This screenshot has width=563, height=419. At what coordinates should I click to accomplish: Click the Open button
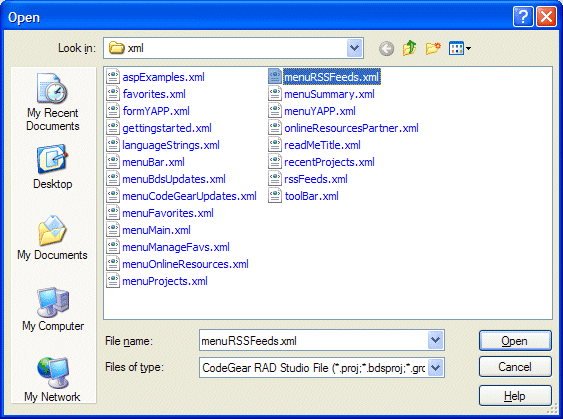tap(515, 340)
